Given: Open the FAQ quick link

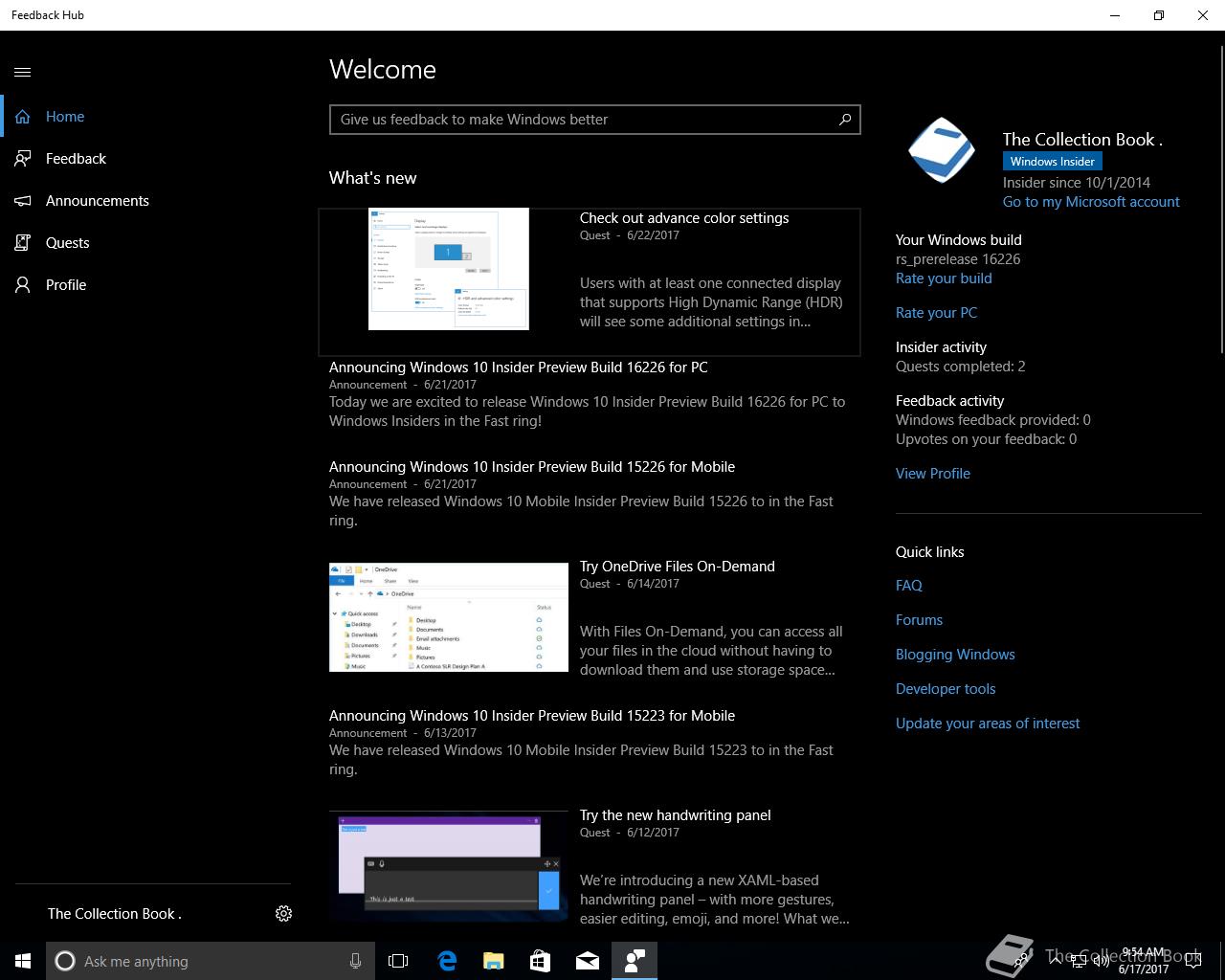Looking at the screenshot, I should point(909,586).
